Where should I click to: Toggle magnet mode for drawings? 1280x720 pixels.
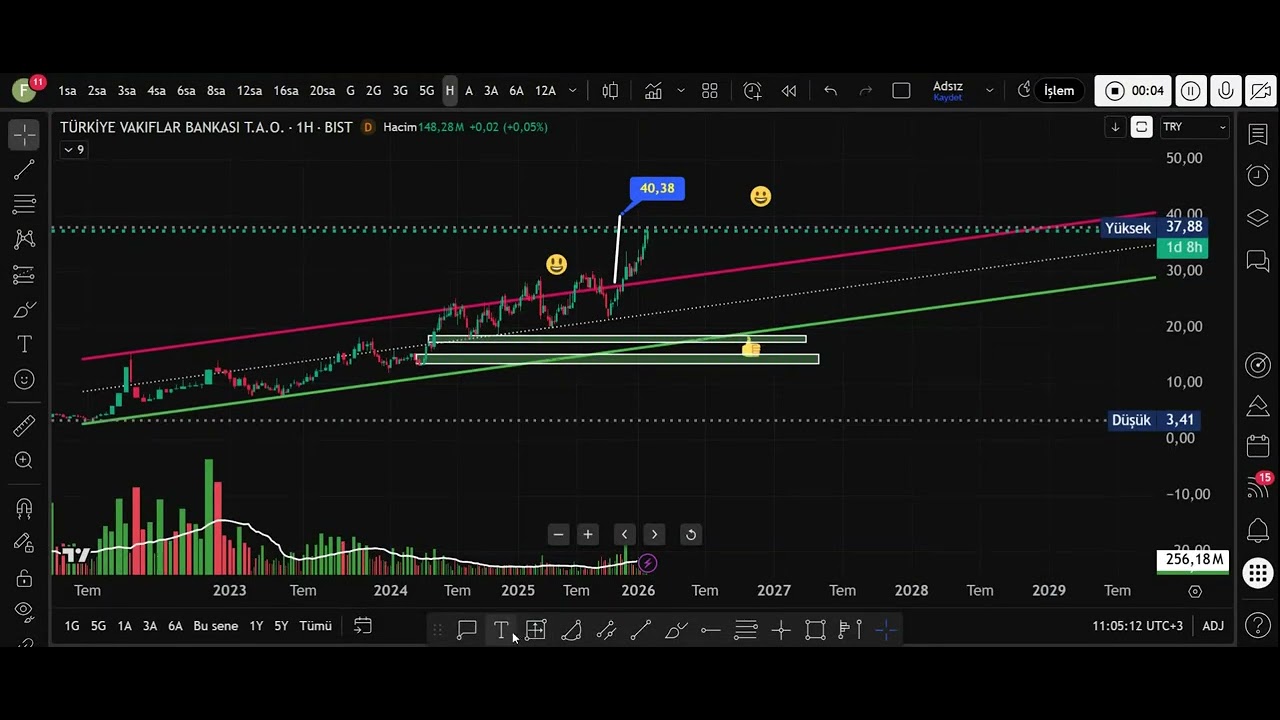(24, 508)
